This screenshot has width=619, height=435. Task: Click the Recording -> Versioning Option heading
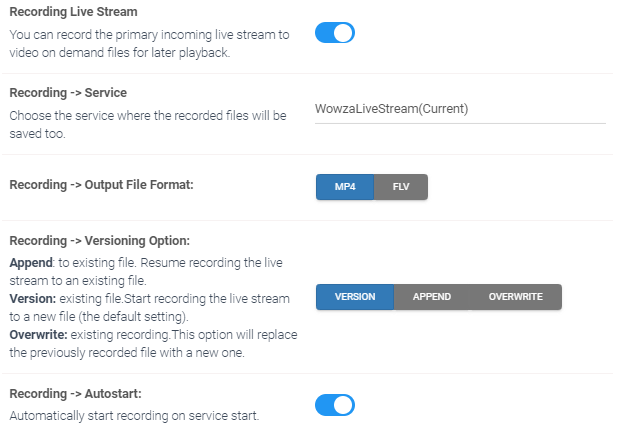(99, 241)
